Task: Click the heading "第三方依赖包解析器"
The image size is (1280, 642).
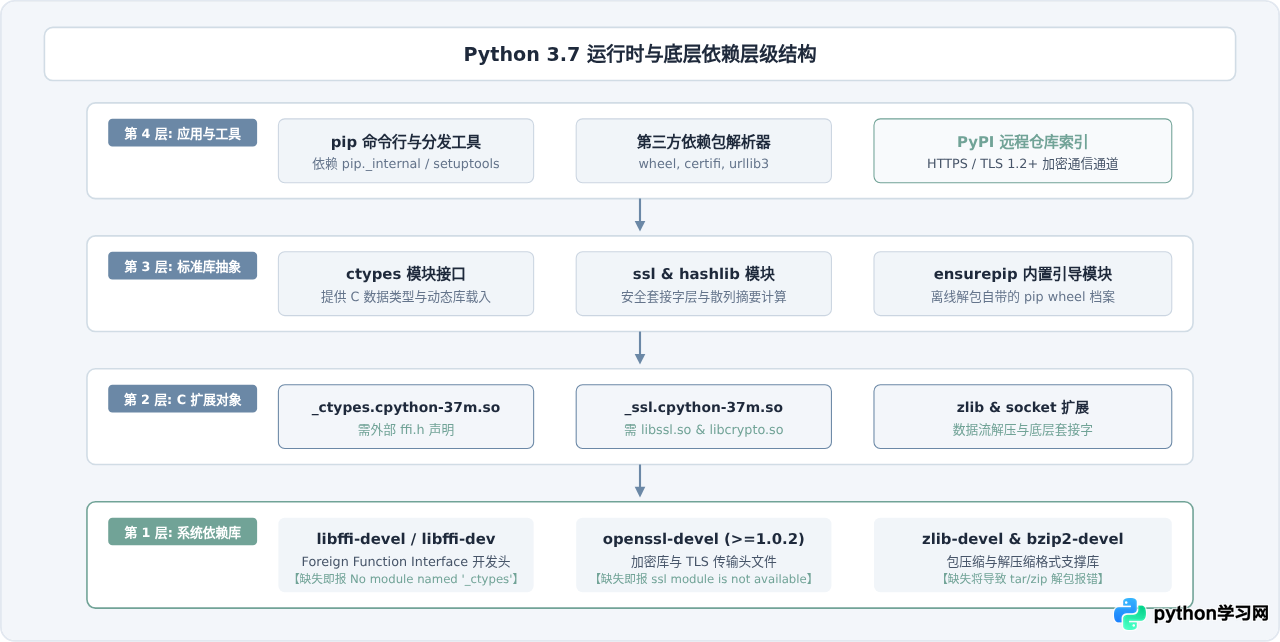Action: coord(704,142)
